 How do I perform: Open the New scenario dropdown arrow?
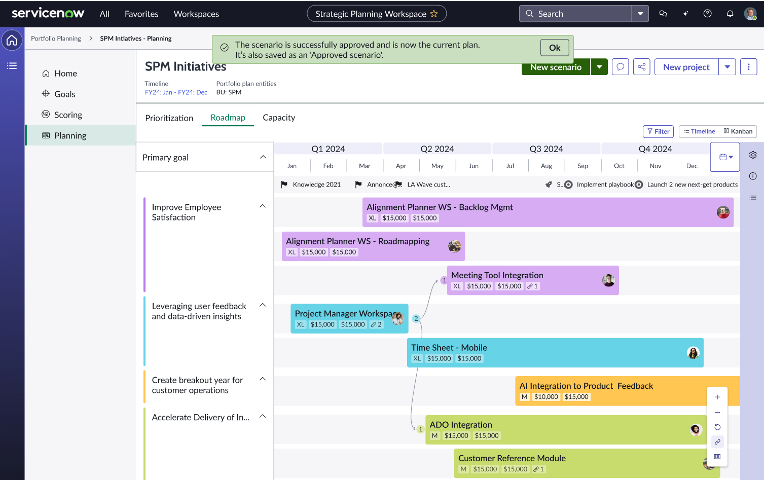pyautogui.click(x=598, y=67)
